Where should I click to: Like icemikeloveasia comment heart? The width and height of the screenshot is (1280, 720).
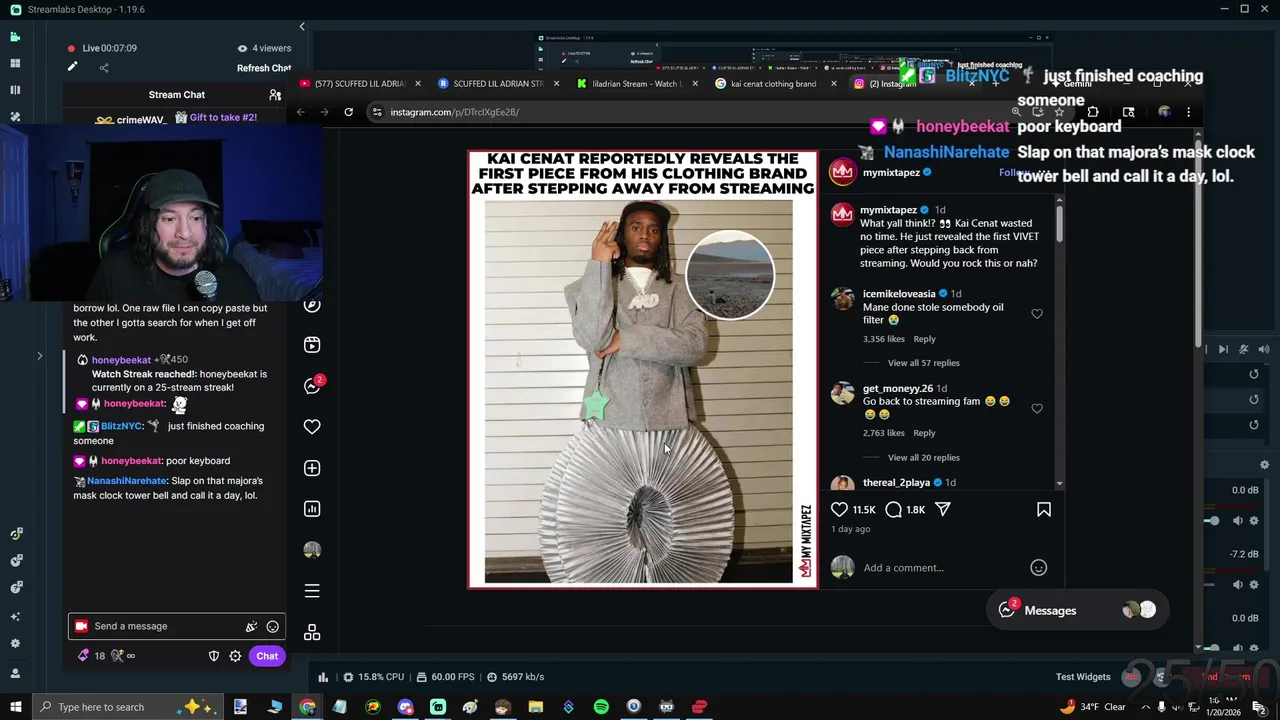[x=1037, y=314]
